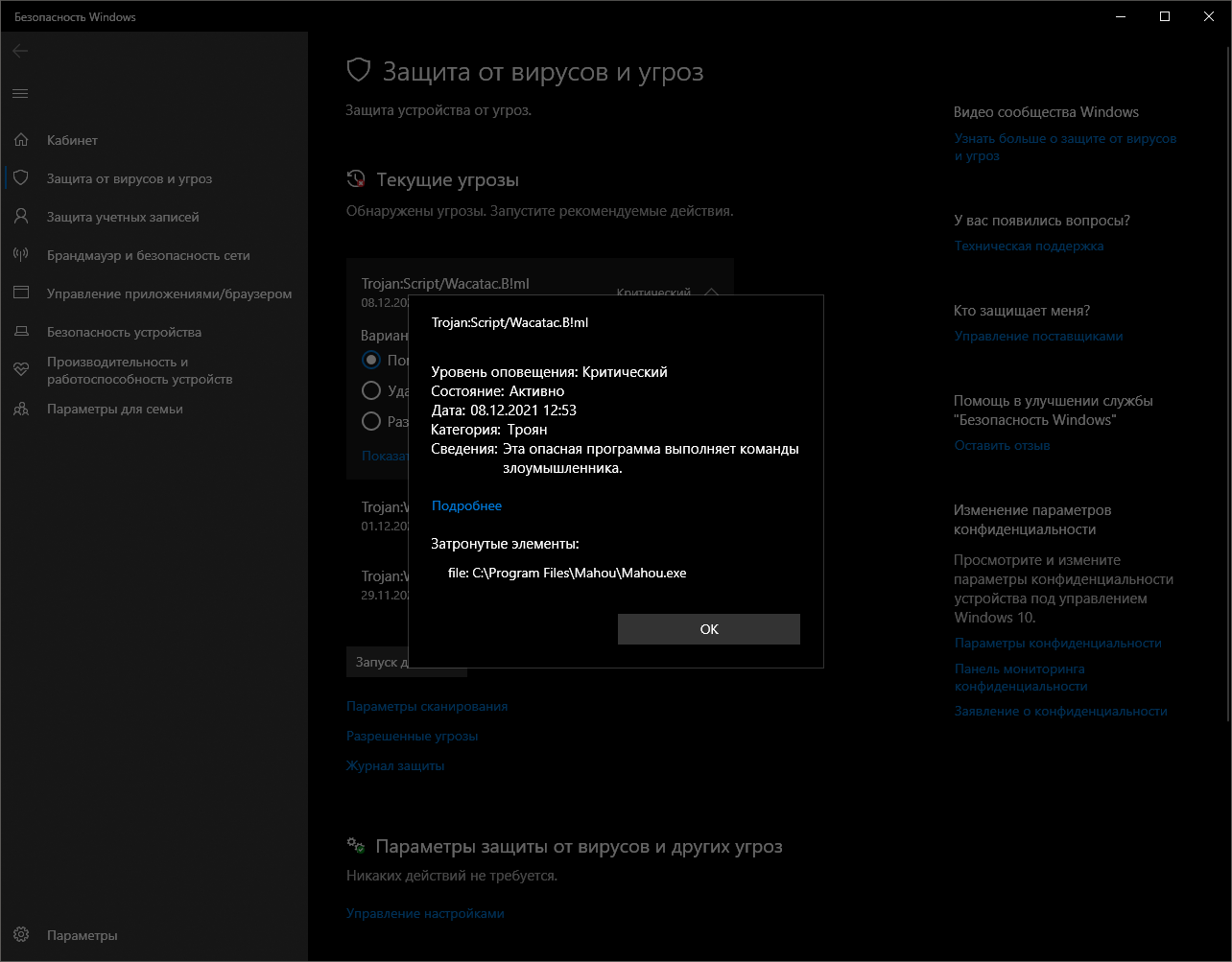This screenshot has width=1232, height=962.
Task: Go back with the arrow icon
Action: (20, 51)
